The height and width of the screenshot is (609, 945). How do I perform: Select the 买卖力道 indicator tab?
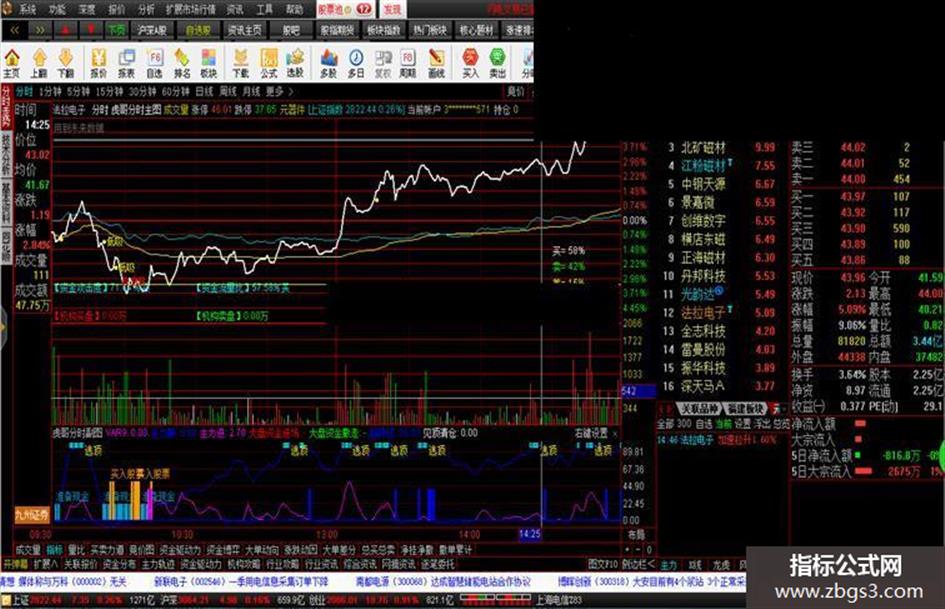[107, 550]
